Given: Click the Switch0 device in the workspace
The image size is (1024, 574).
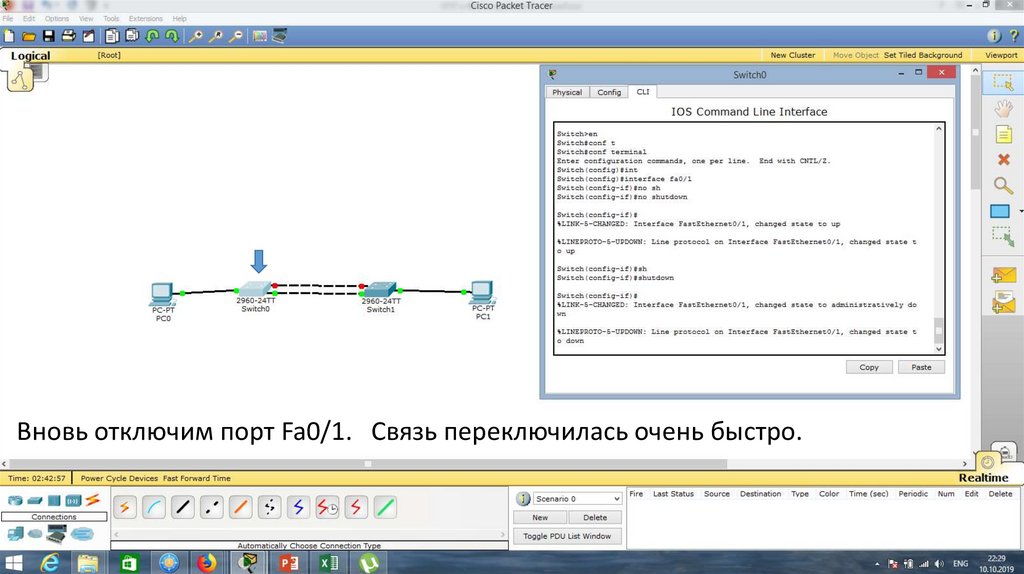Looking at the screenshot, I should point(255,290).
